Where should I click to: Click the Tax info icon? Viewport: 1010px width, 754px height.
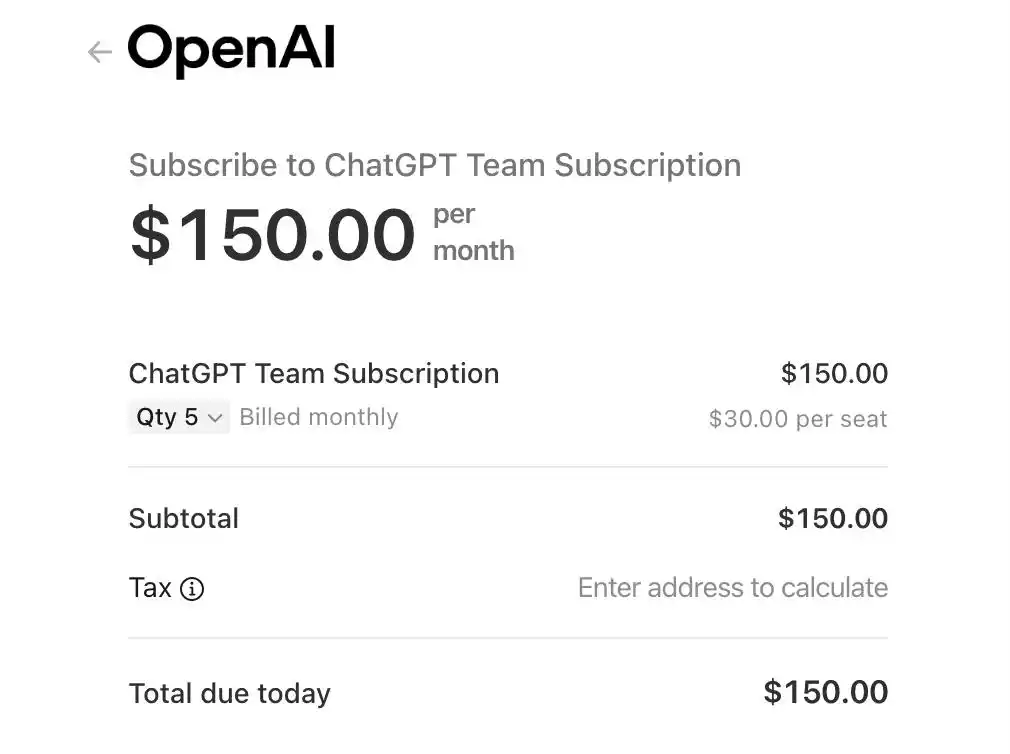tap(192, 589)
